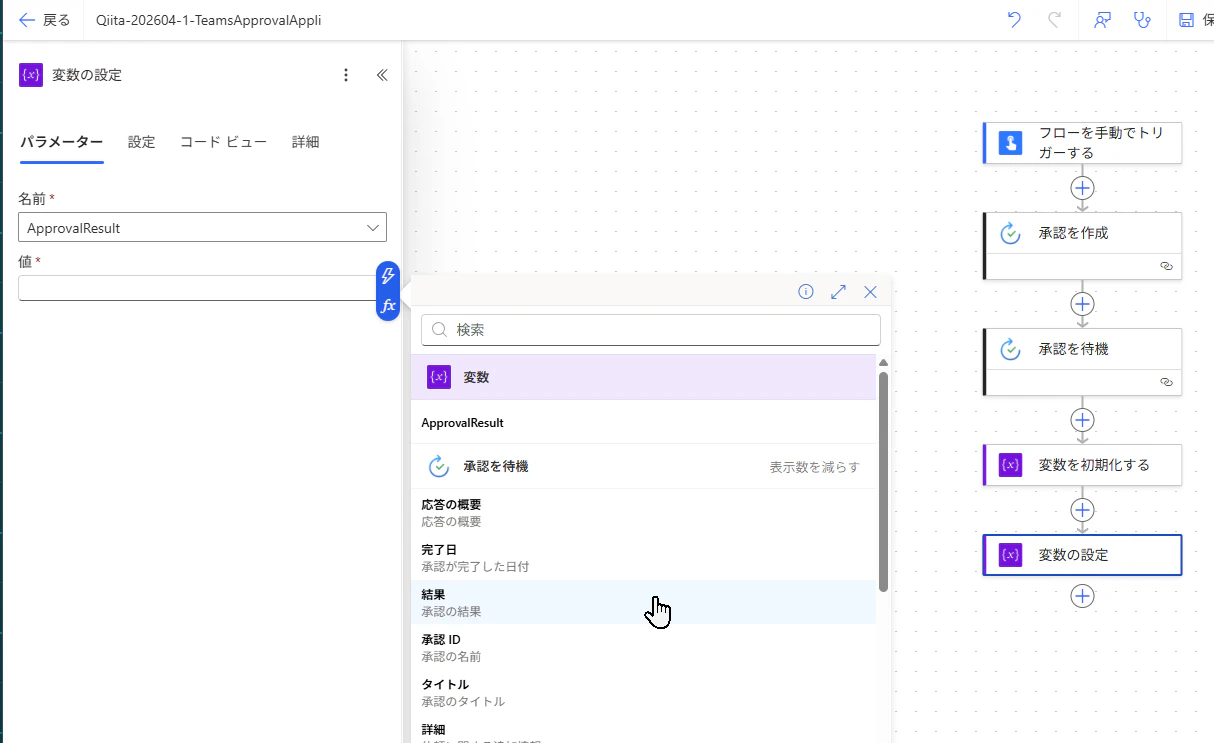Select the 変数の設定 action card on canvas

[x=1083, y=555]
